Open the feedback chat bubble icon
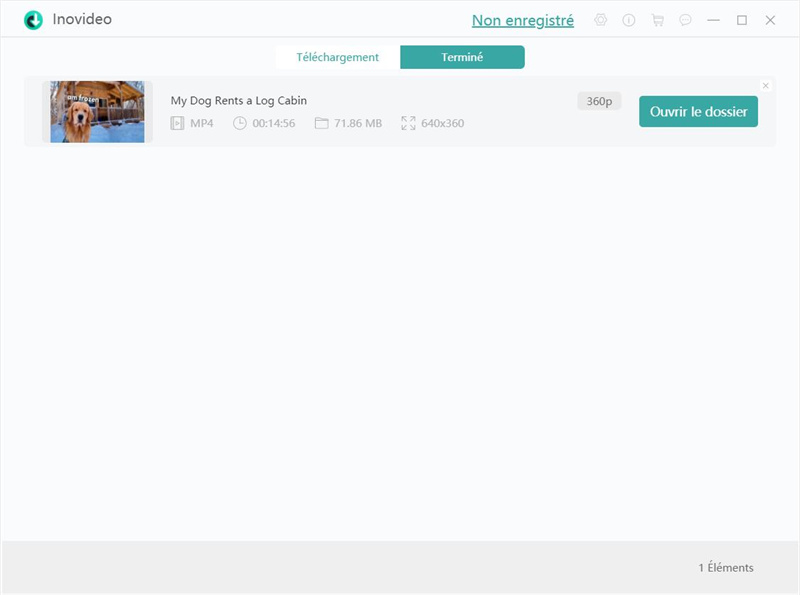The height and width of the screenshot is (595, 800). pyautogui.click(x=684, y=19)
